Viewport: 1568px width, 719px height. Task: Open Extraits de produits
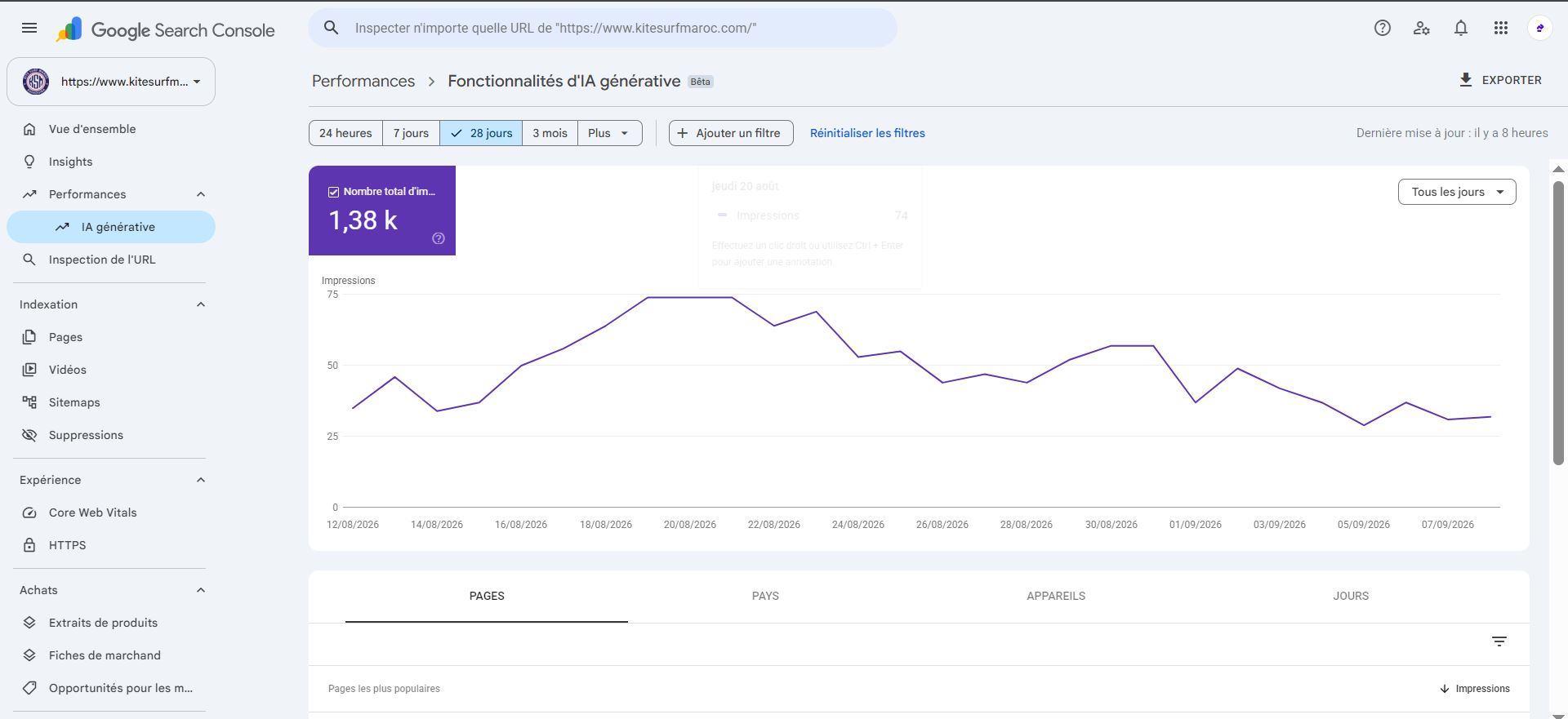[x=111, y=623]
